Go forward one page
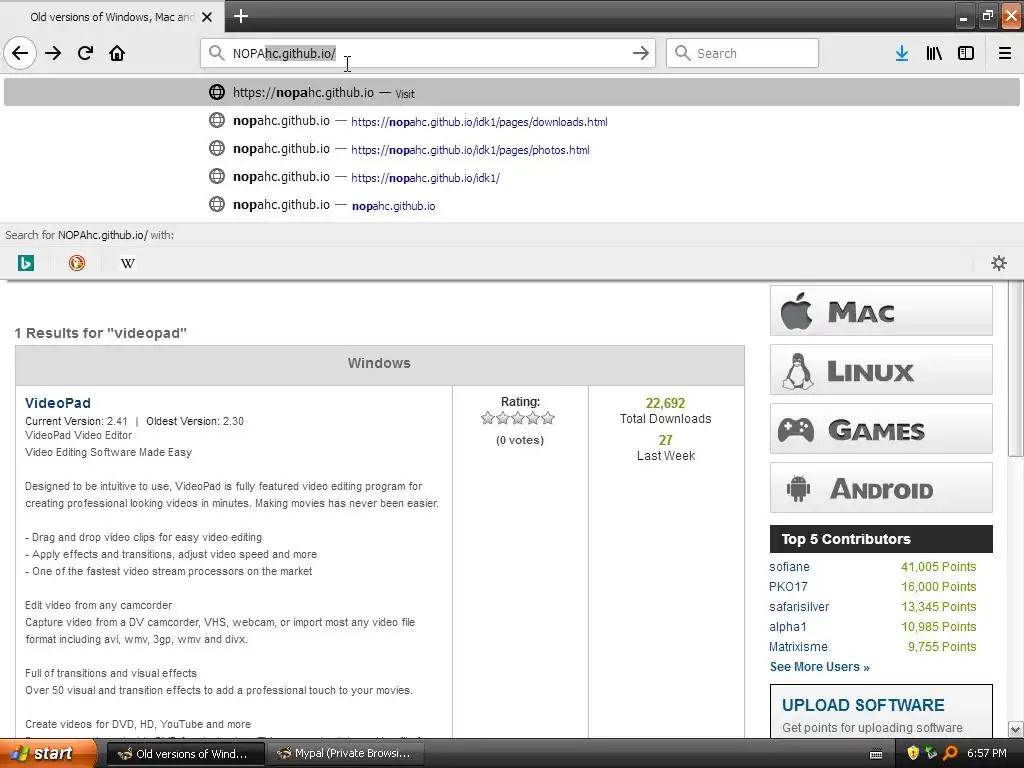 (53, 53)
